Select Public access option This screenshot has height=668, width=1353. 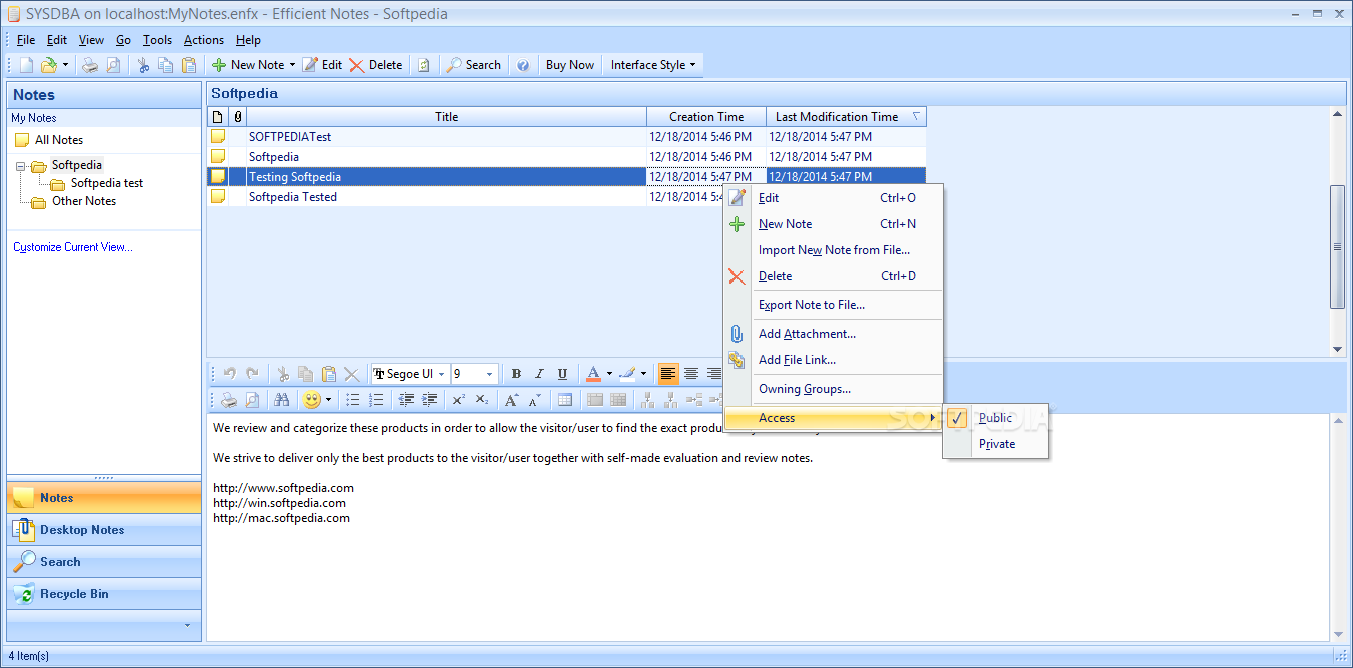[995, 418]
